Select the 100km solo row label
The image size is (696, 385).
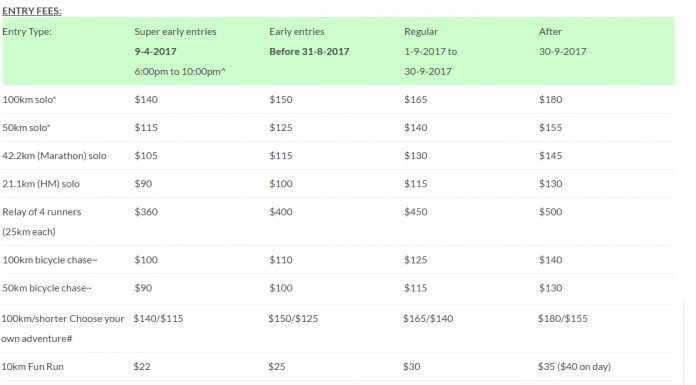click(29, 99)
